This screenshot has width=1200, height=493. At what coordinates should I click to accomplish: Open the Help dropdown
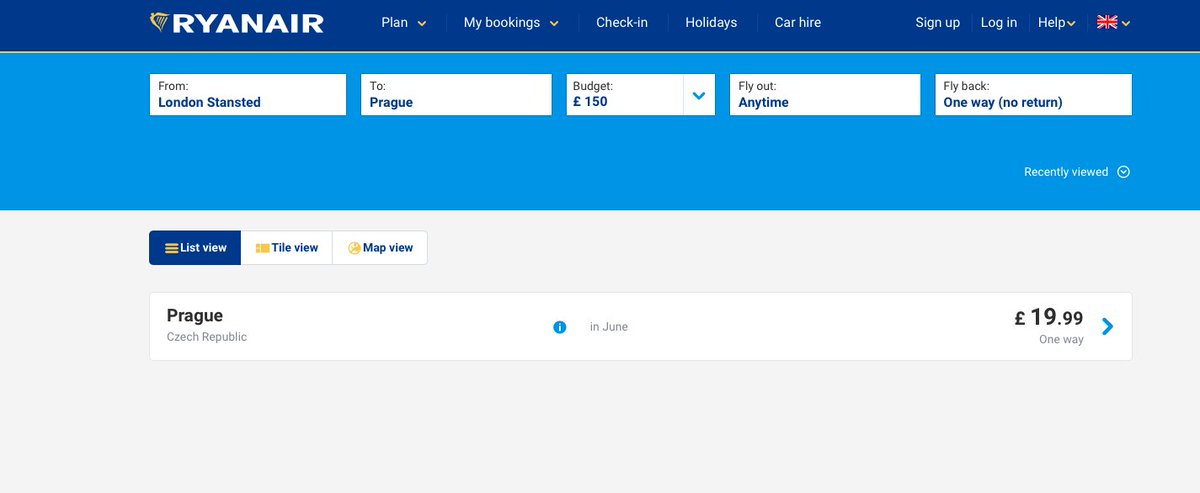click(1057, 23)
